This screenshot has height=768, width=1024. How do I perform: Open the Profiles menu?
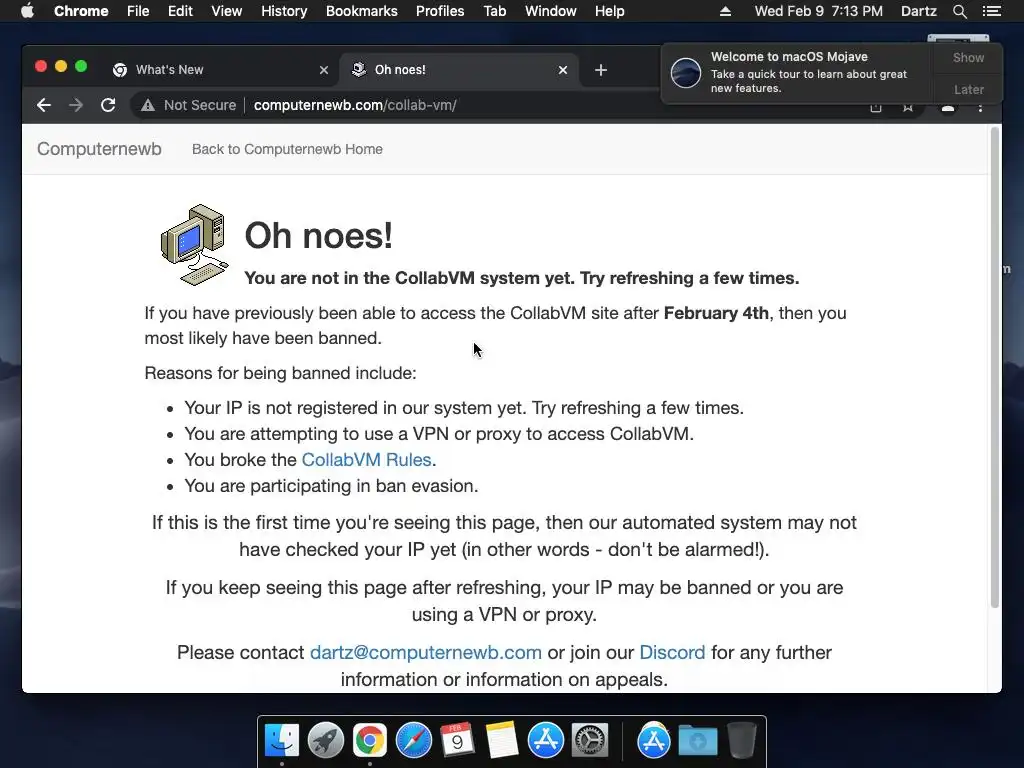[440, 11]
